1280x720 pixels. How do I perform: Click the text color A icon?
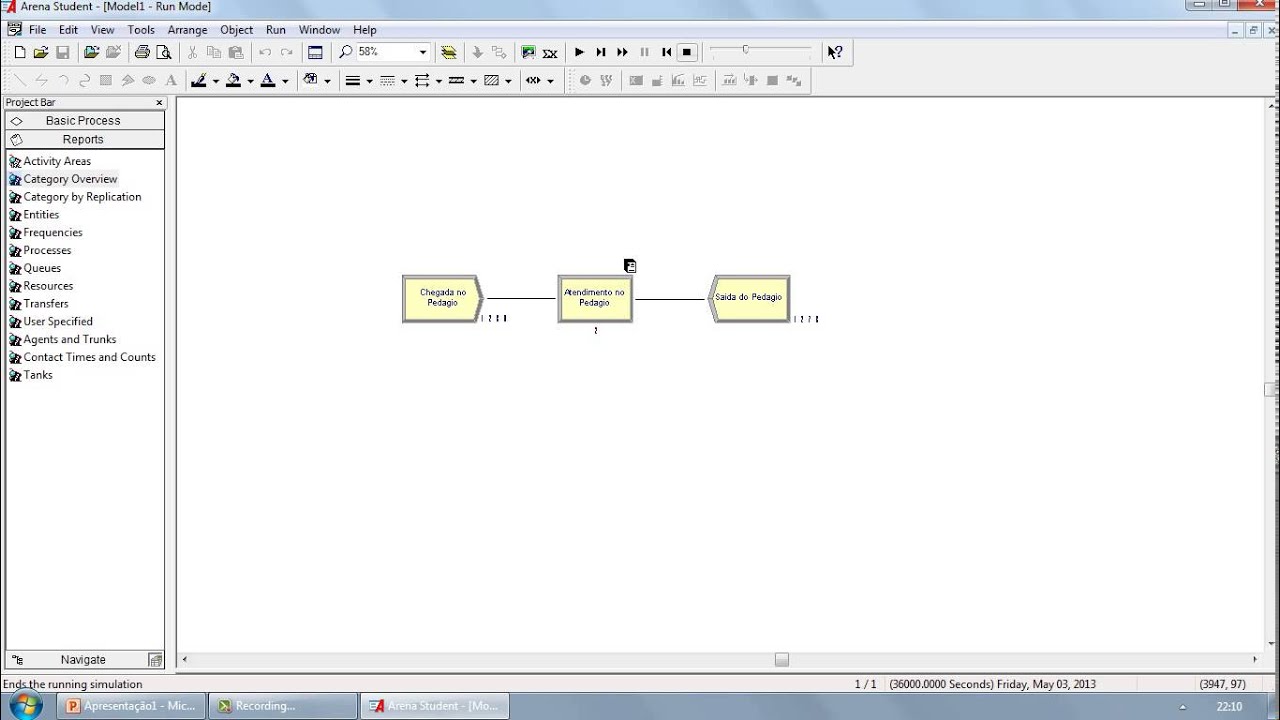[x=268, y=81]
